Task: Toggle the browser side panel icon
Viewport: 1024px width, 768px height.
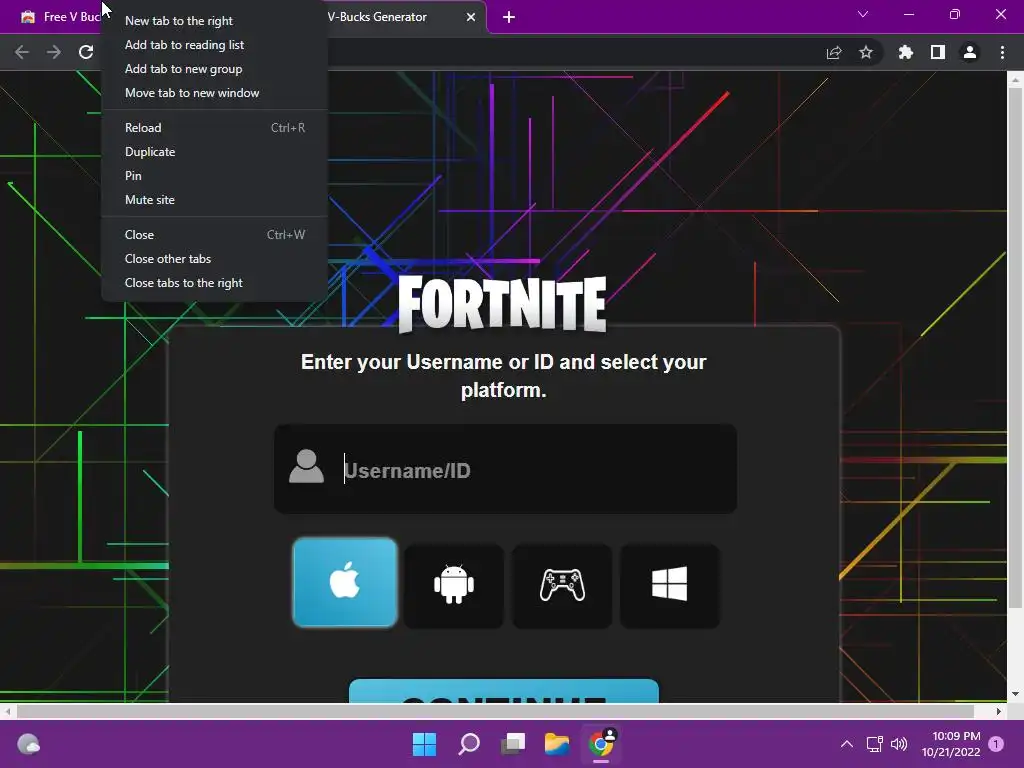Action: tap(938, 52)
